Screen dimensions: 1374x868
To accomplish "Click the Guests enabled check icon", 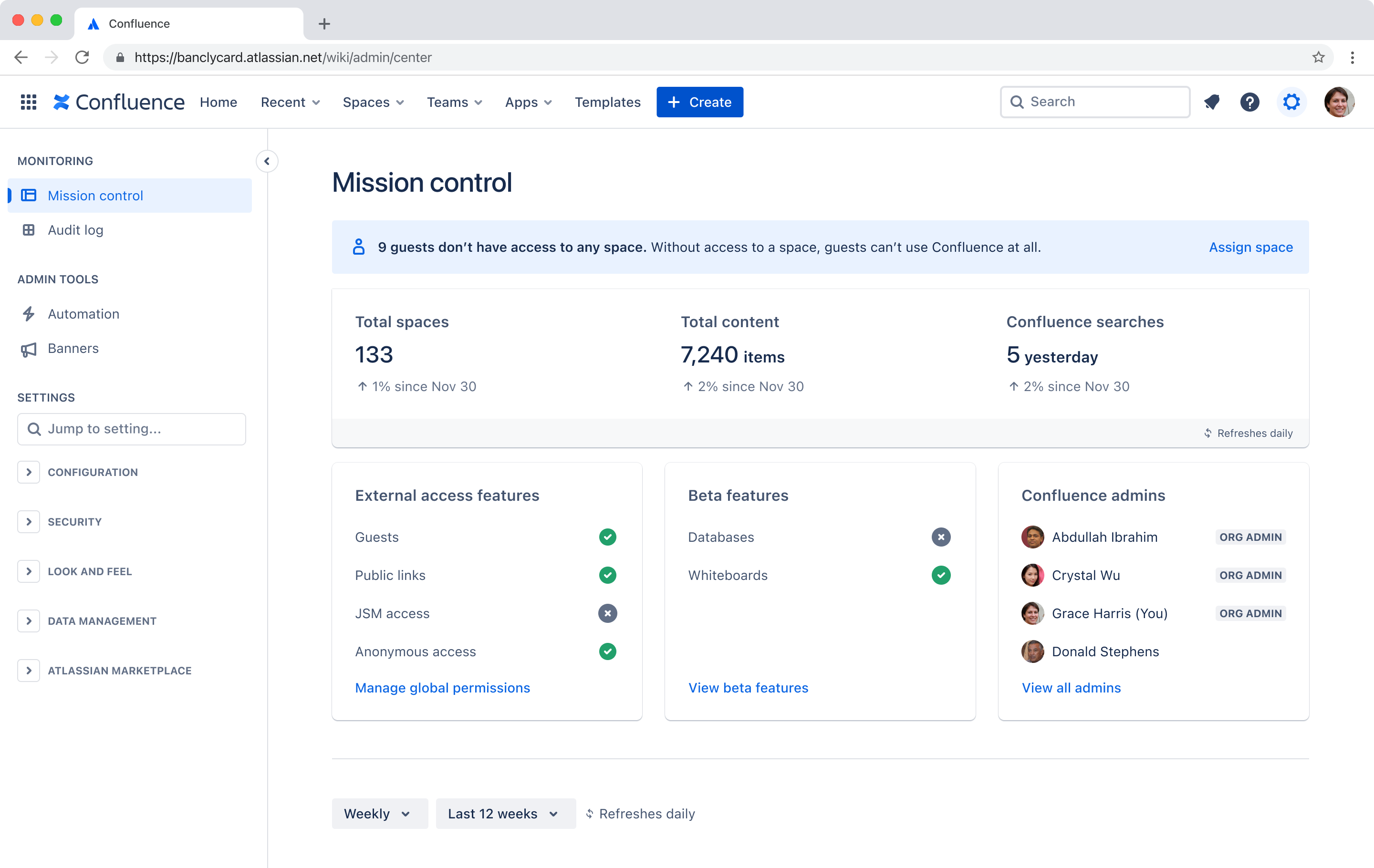I will coord(607,537).
